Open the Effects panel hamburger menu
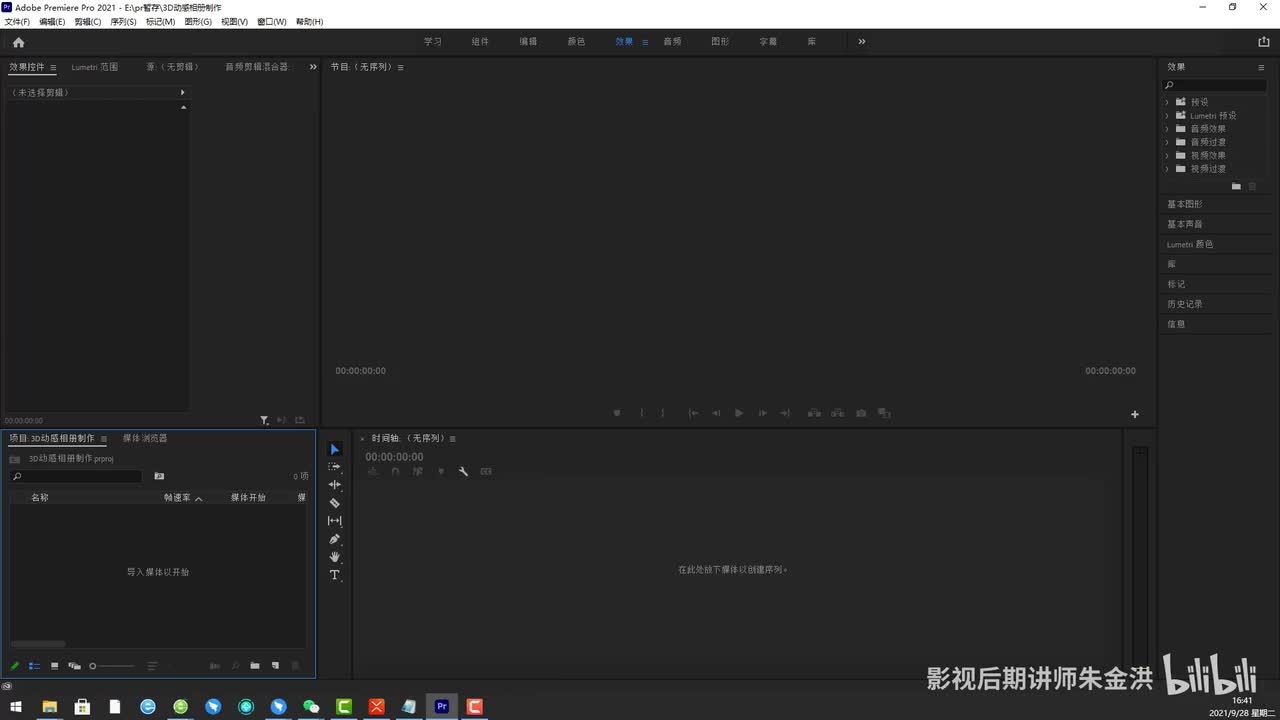1280x720 pixels. pos(1261,67)
